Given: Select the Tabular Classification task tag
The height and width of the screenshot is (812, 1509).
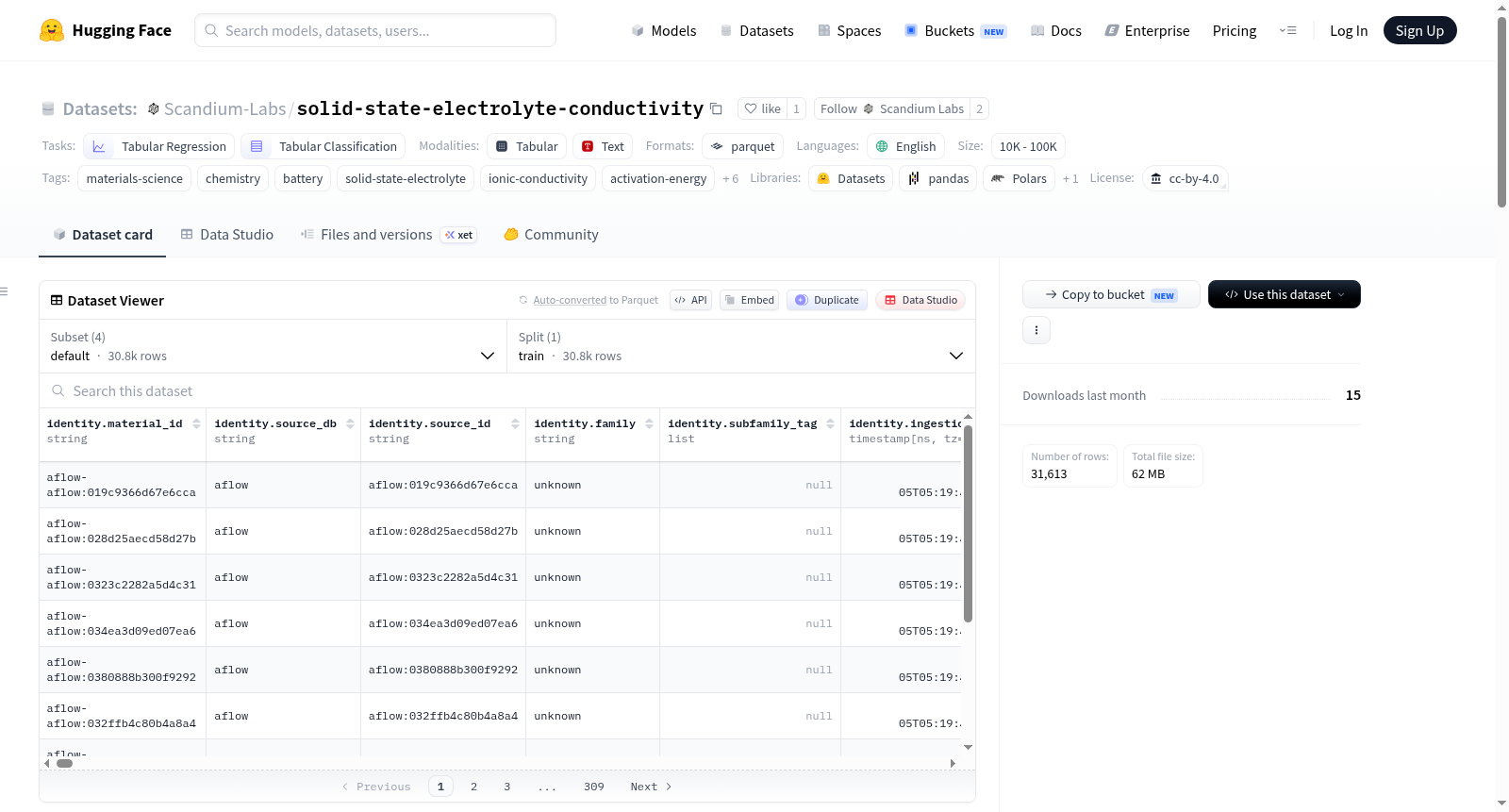Looking at the screenshot, I should tap(323, 146).
